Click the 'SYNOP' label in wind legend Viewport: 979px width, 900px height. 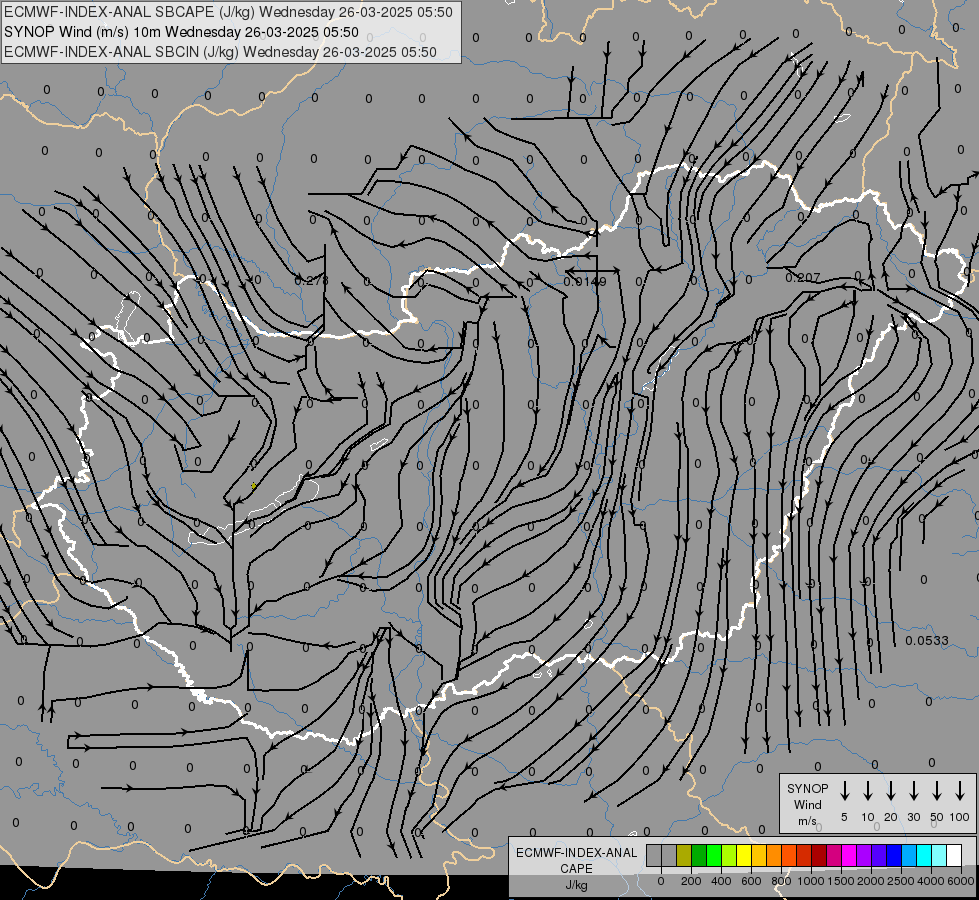(x=807, y=788)
